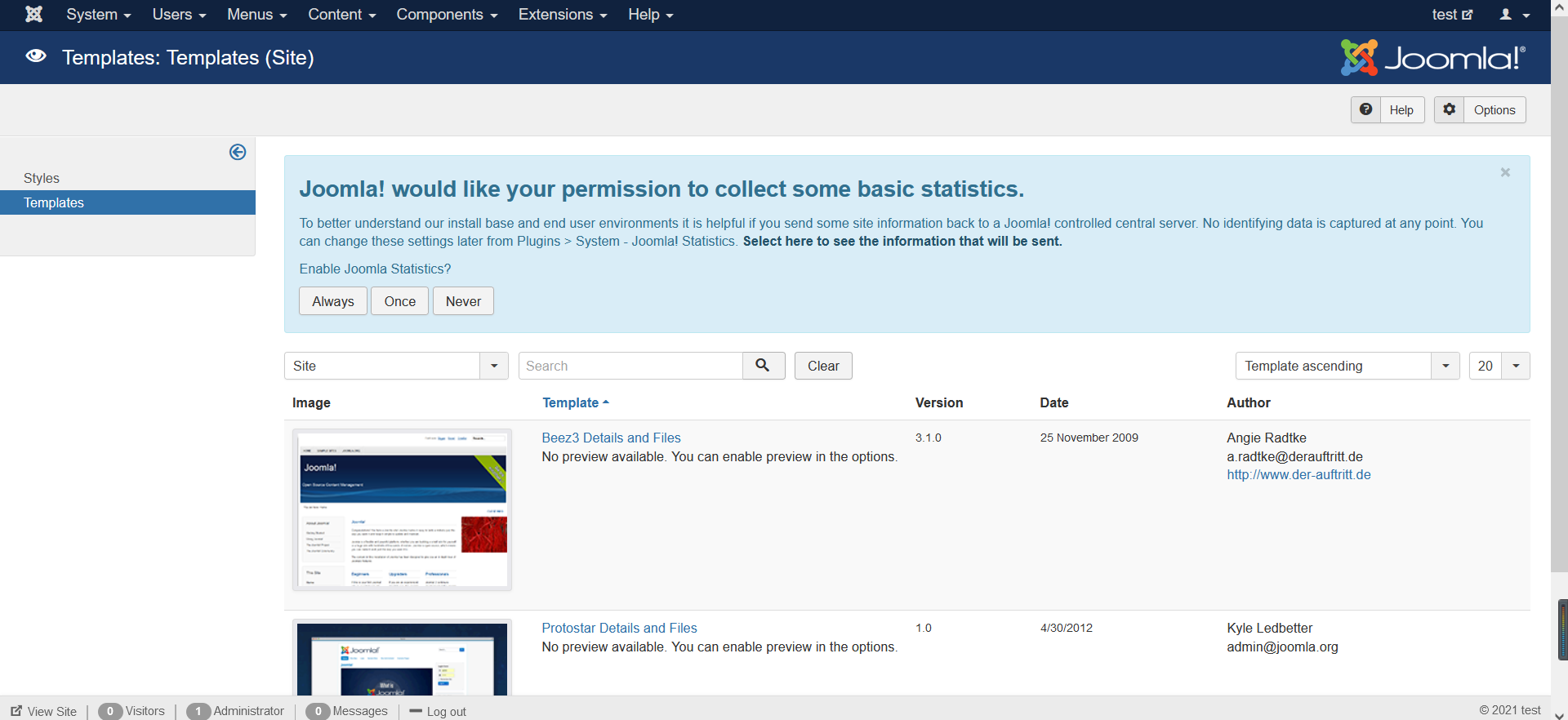Screen dimensions: 1568x720
Task: Click the eye icon beside Templates title
Action: tap(36, 56)
